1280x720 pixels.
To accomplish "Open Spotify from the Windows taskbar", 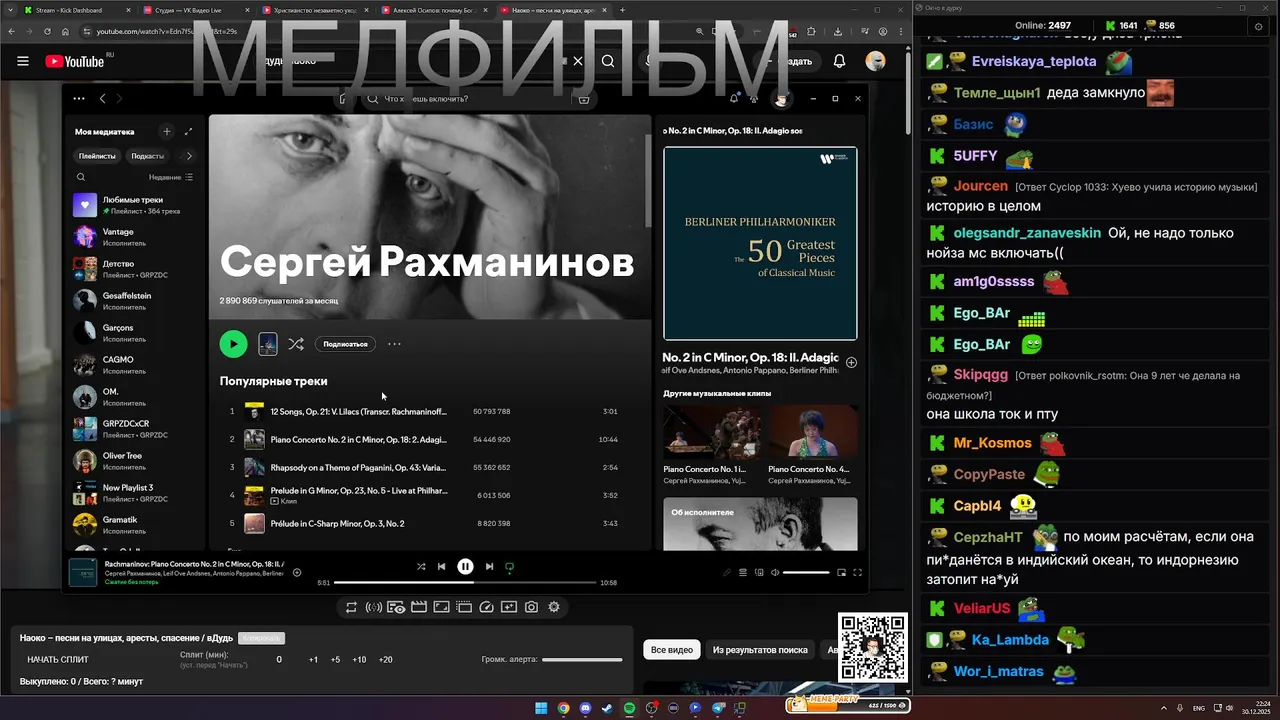I will [x=629, y=708].
